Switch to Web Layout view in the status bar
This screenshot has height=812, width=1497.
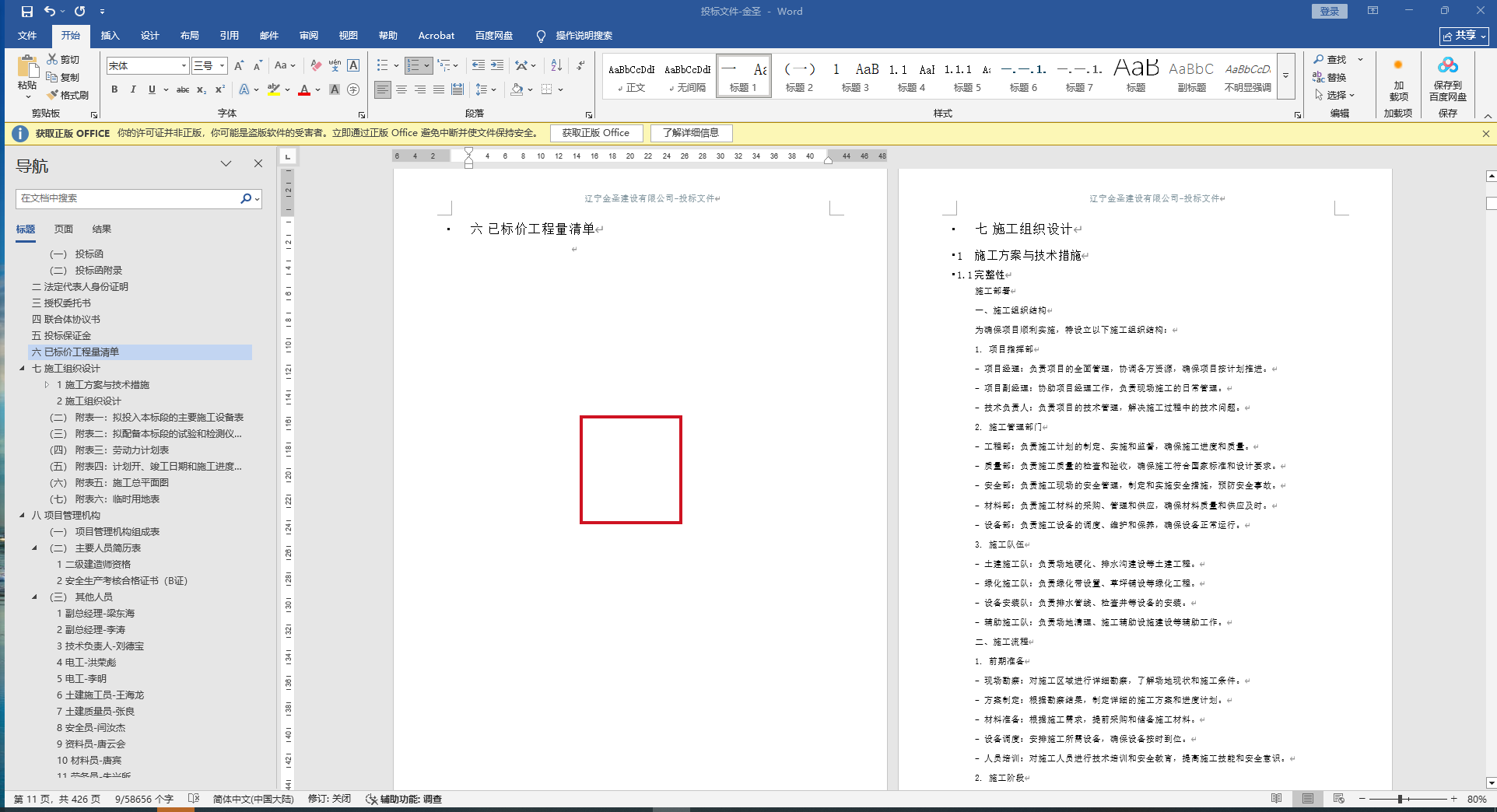pyautogui.click(x=1339, y=799)
